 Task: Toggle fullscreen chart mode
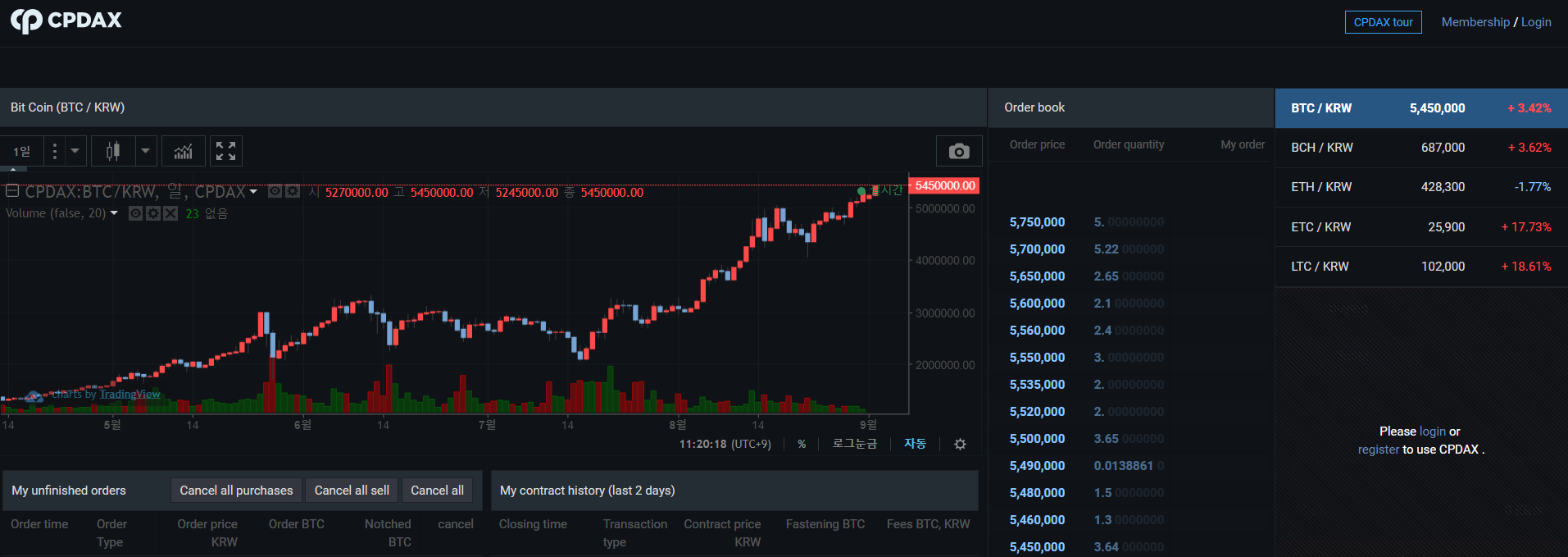(x=225, y=151)
